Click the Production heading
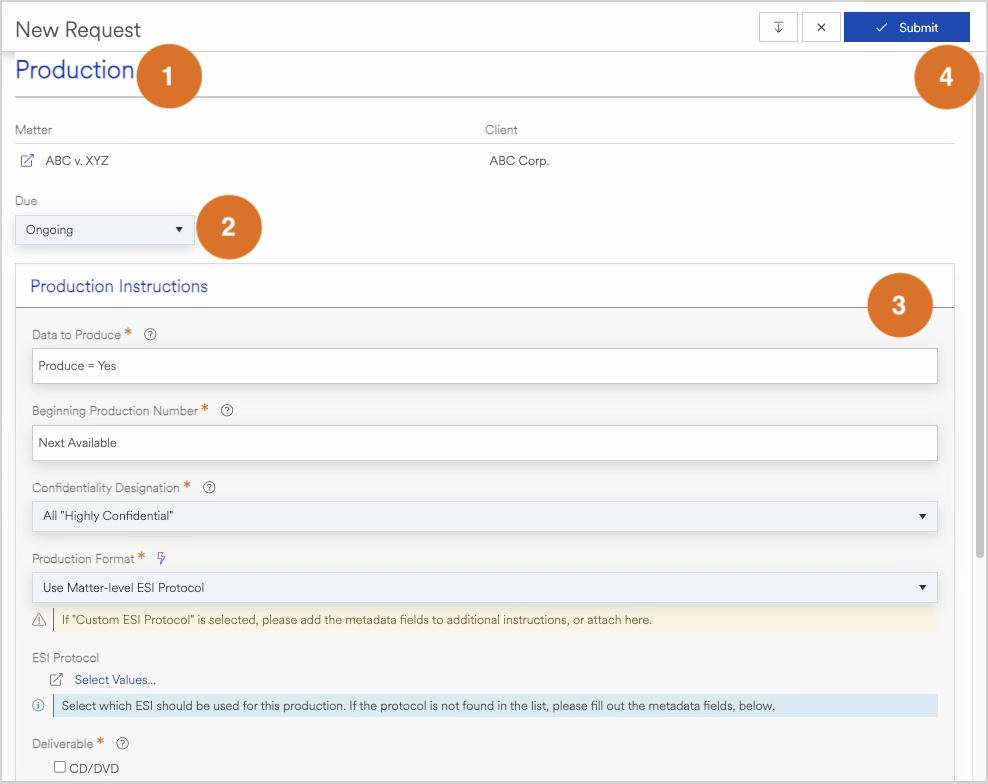This screenshot has height=784, width=988. click(x=74, y=70)
